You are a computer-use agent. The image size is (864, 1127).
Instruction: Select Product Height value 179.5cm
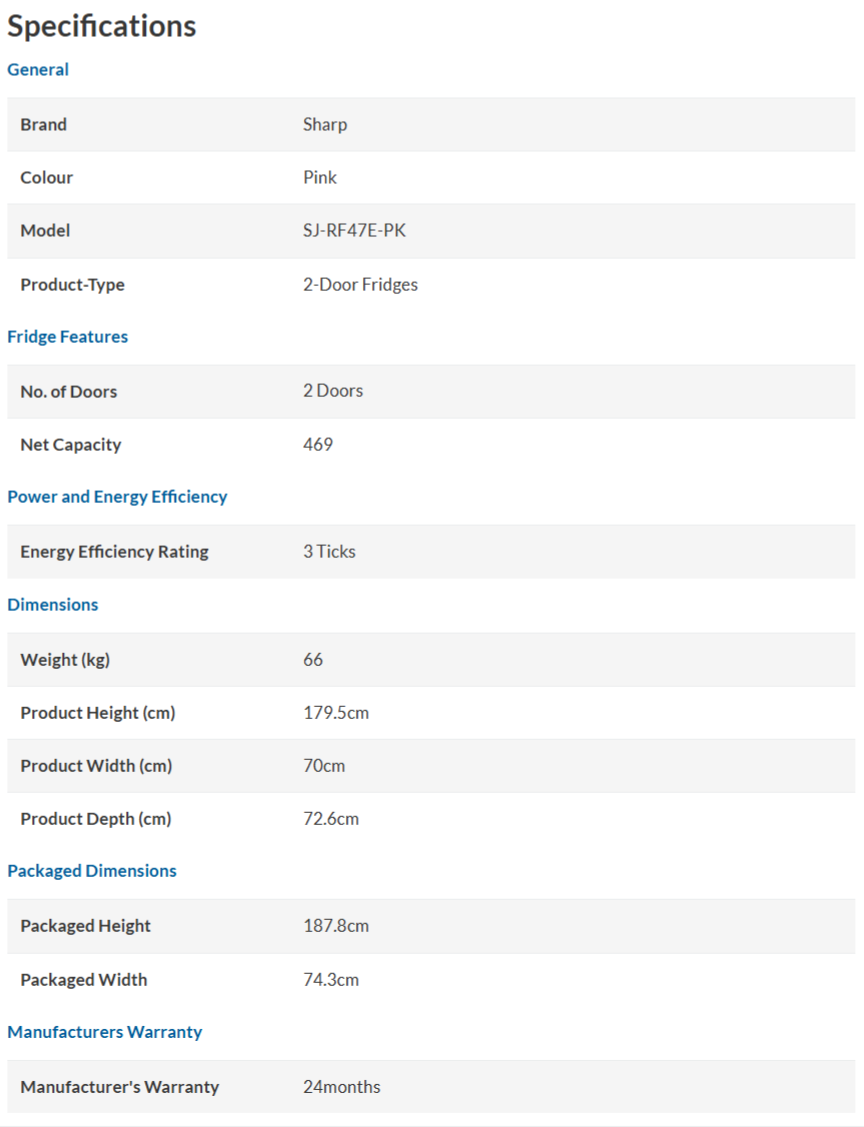point(336,712)
